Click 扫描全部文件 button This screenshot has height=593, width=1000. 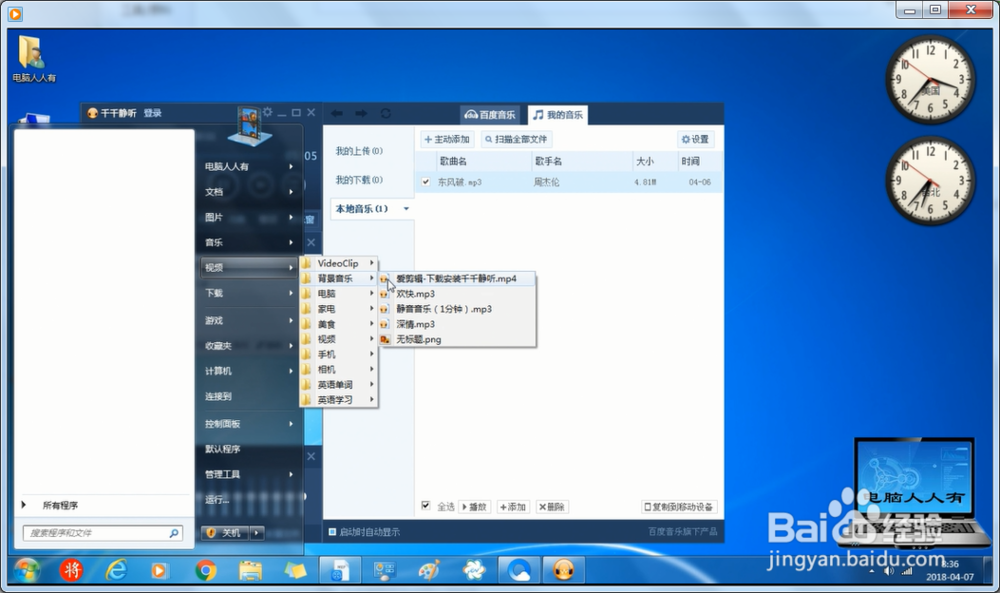[516, 139]
